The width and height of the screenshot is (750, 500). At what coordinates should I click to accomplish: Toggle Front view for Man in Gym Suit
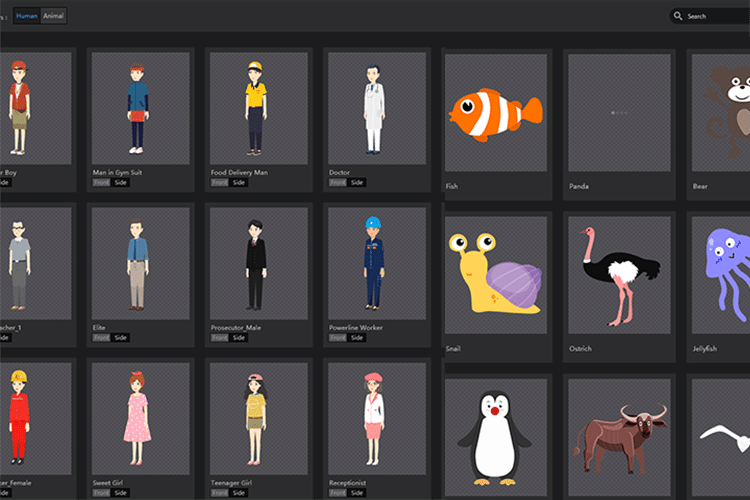(x=101, y=183)
